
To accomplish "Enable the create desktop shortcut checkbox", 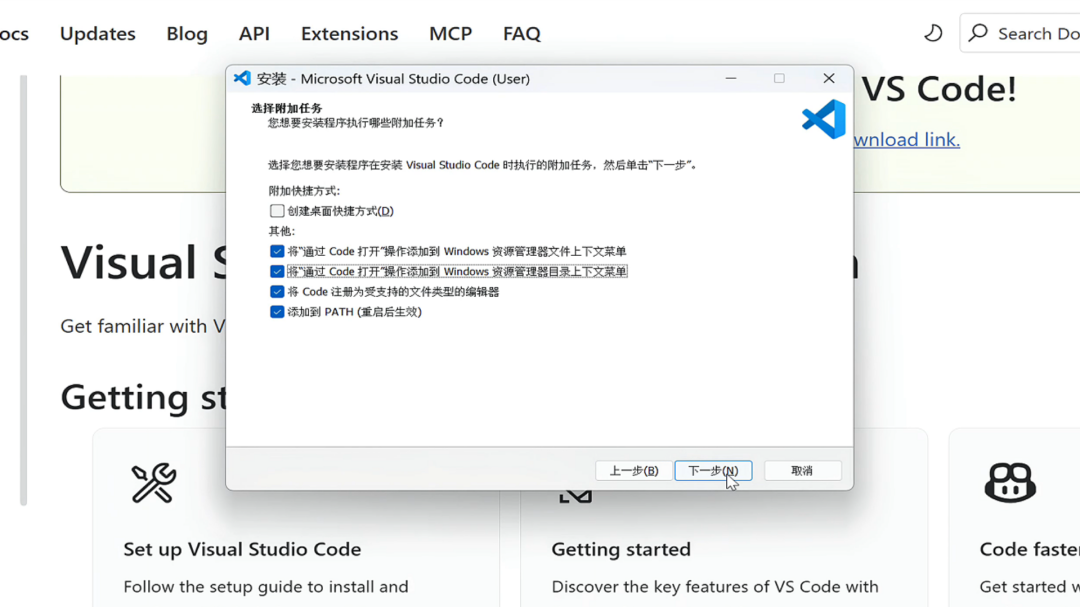I will (x=277, y=211).
